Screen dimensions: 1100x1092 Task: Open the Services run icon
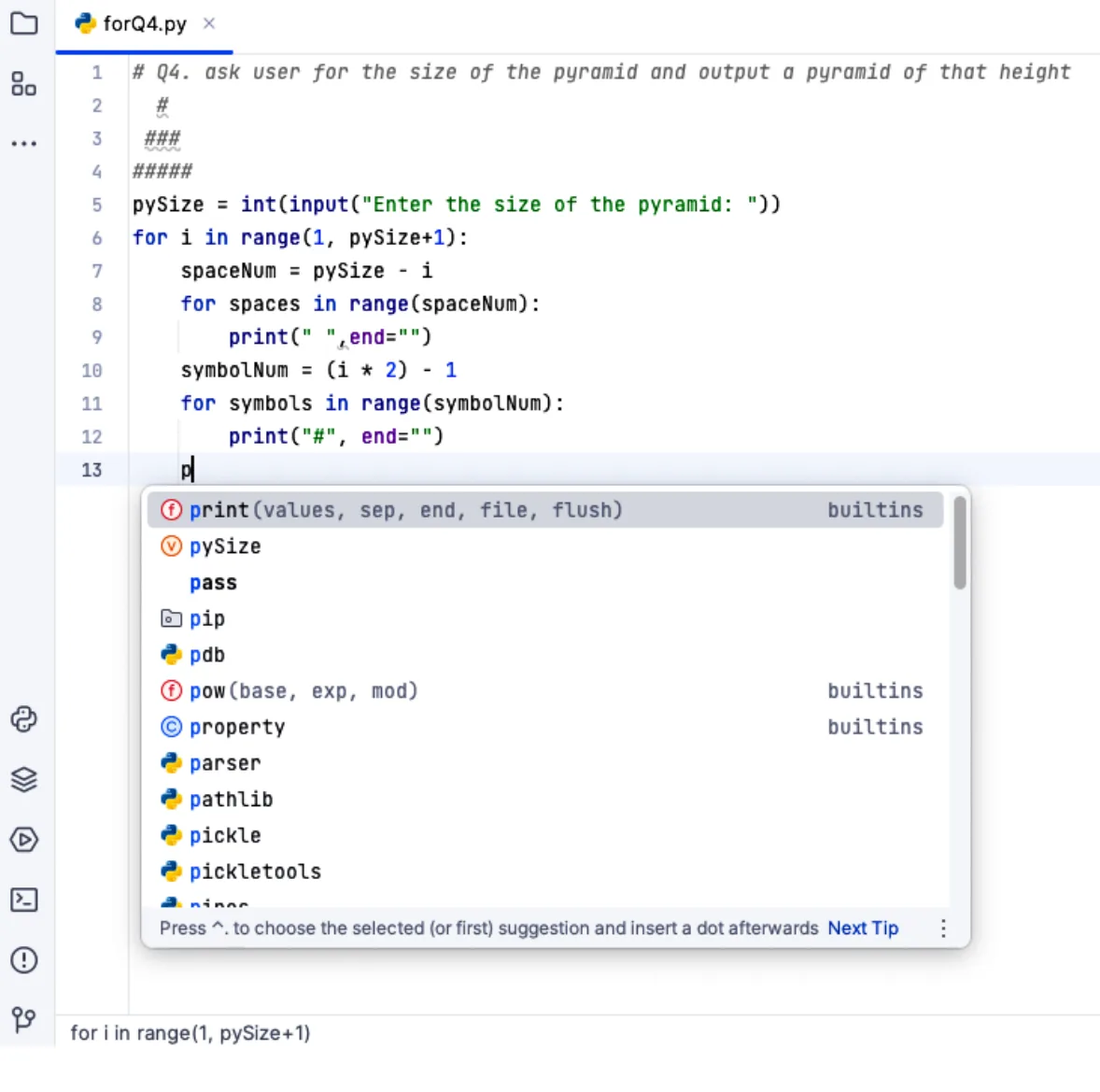point(24,840)
